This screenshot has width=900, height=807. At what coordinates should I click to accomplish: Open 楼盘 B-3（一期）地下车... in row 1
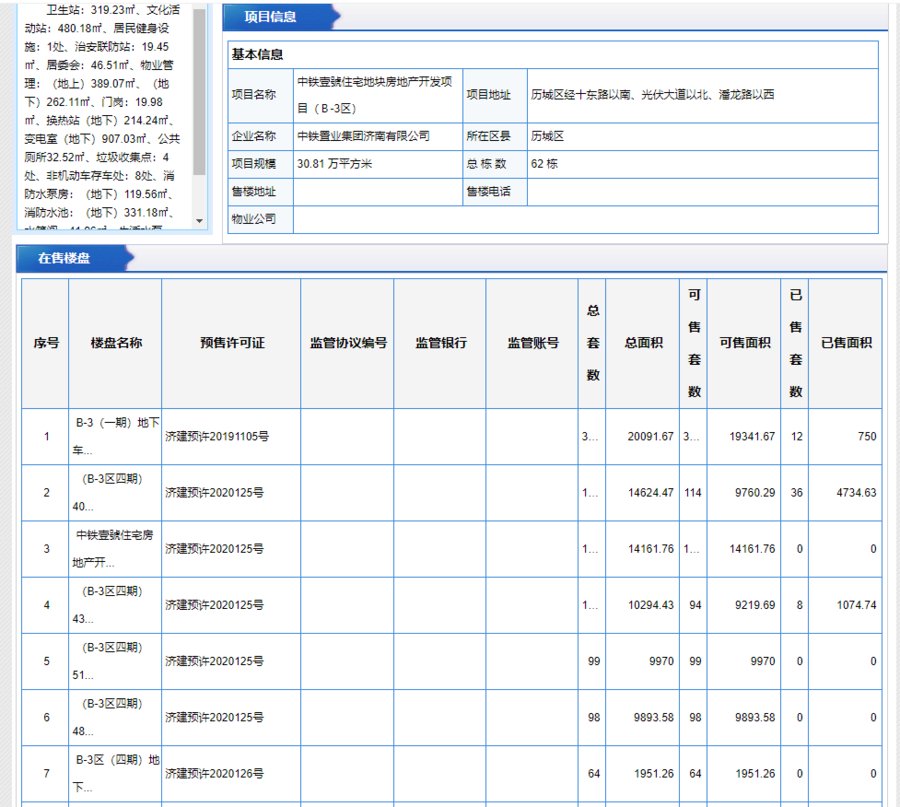click(115, 436)
